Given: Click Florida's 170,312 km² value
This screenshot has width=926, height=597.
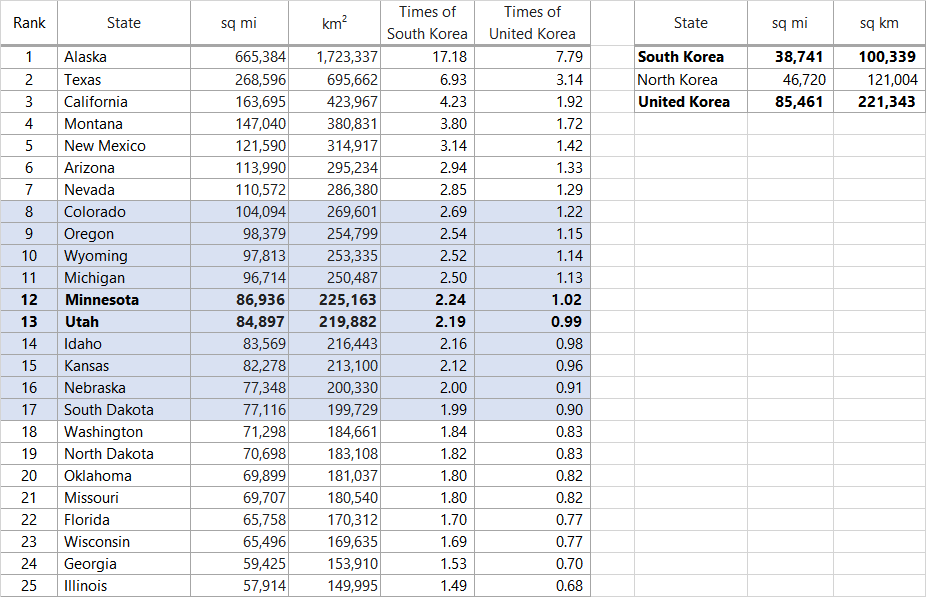Looking at the screenshot, I should tap(334, 520).
